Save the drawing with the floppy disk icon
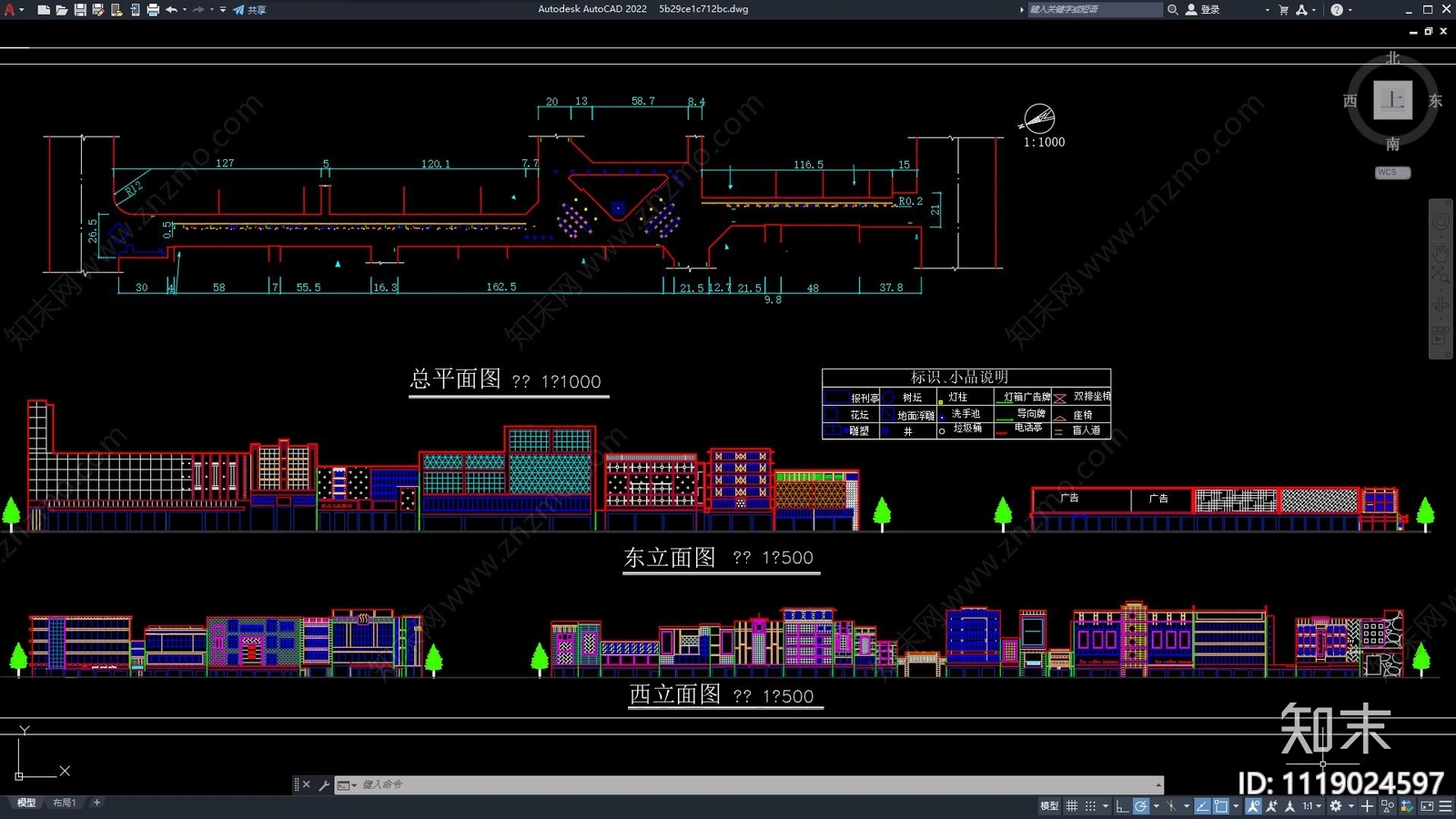The image size is (1456, 819). point(80,9)
